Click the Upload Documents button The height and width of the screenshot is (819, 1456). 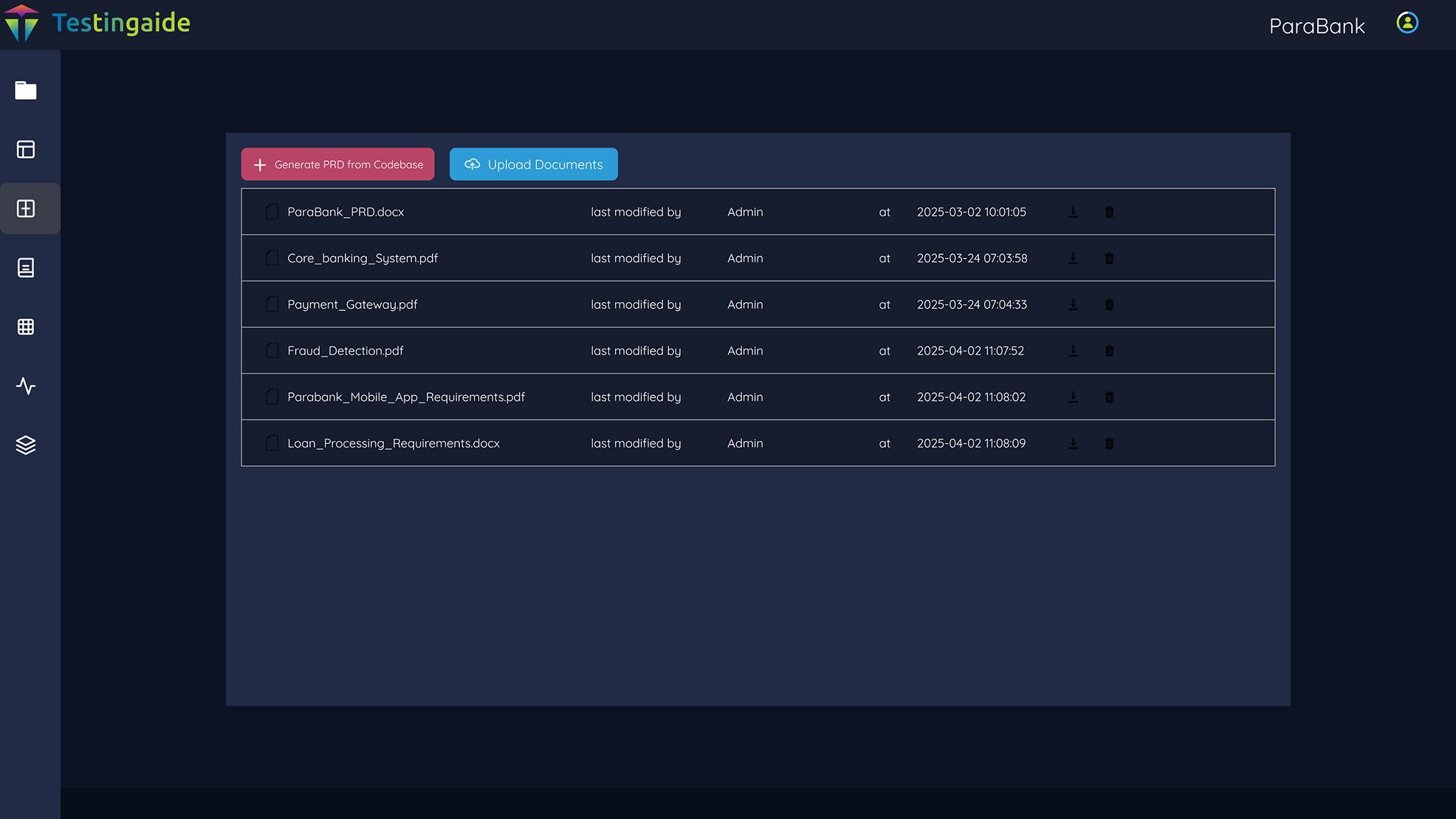(x=534, y=164)
